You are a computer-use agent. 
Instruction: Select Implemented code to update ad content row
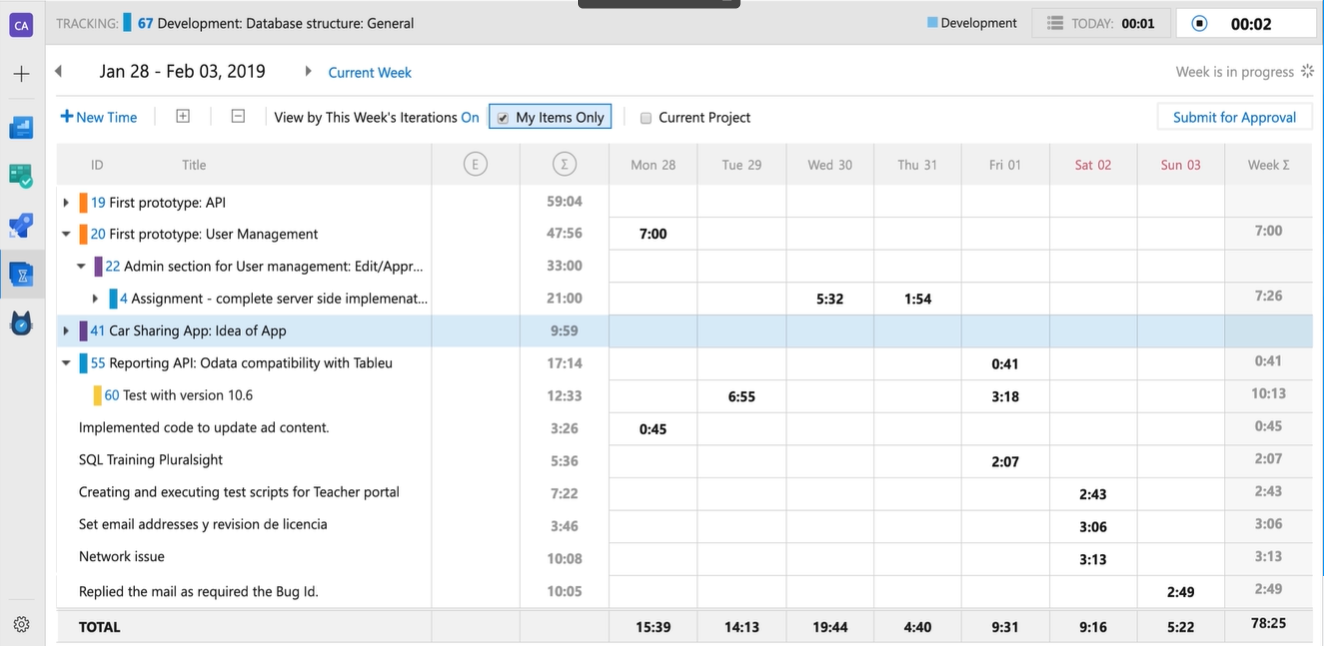point(204,428)
